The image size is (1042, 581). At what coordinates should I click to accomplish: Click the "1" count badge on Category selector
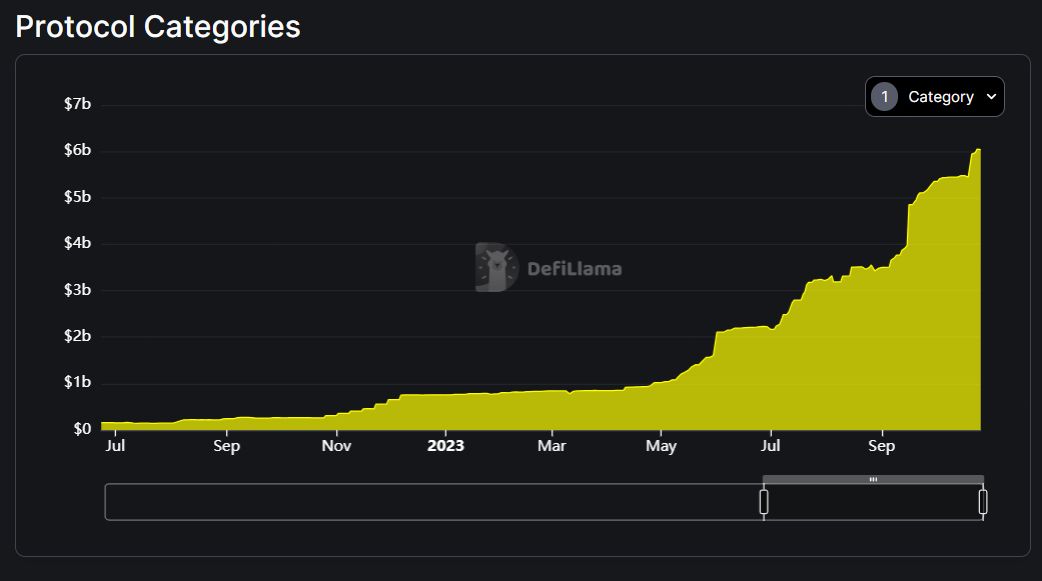coord(884,97)
